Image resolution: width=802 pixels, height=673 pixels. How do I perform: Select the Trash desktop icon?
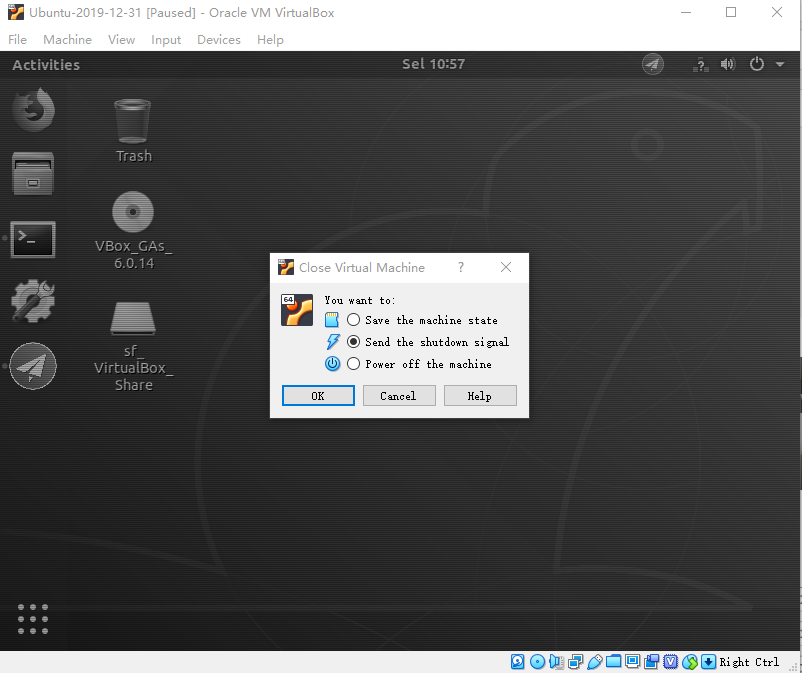133,130
